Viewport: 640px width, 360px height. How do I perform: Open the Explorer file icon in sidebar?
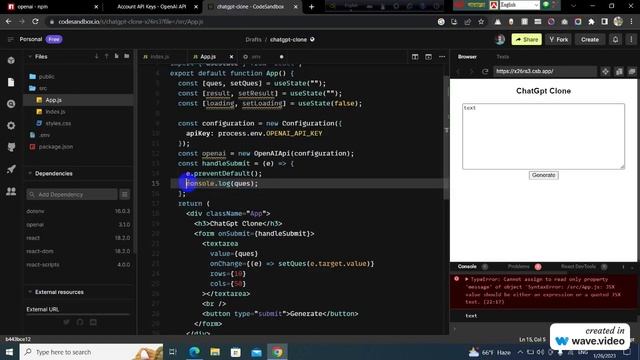coord(11,82)
